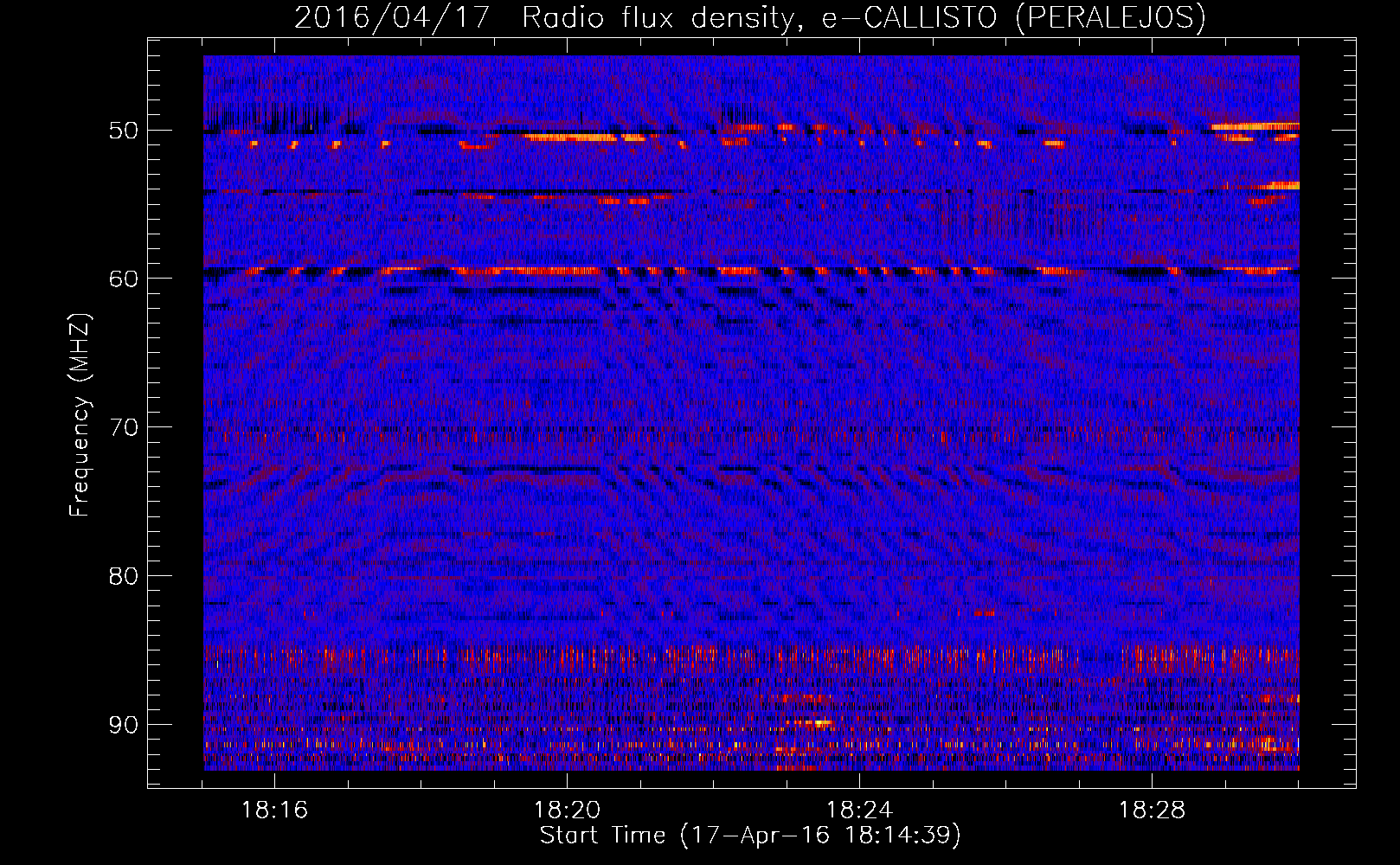Click the 18:16 time tick label
1400x865 pixels.
[x=274, y=811]
